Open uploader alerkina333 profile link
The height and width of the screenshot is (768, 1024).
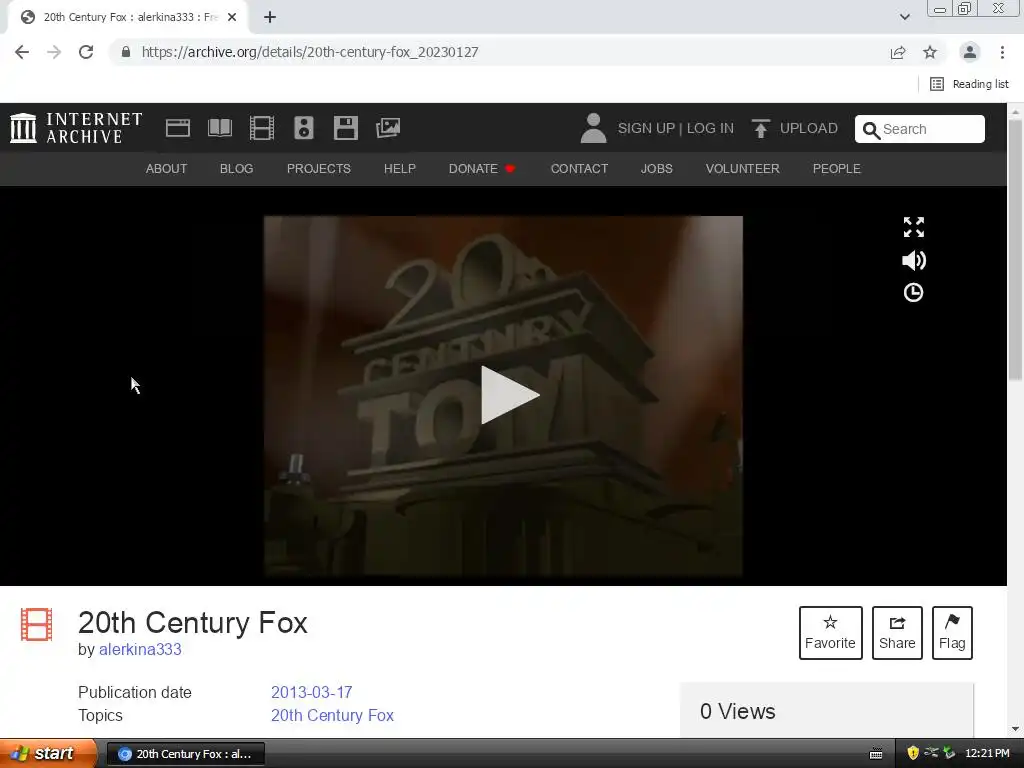140,650
